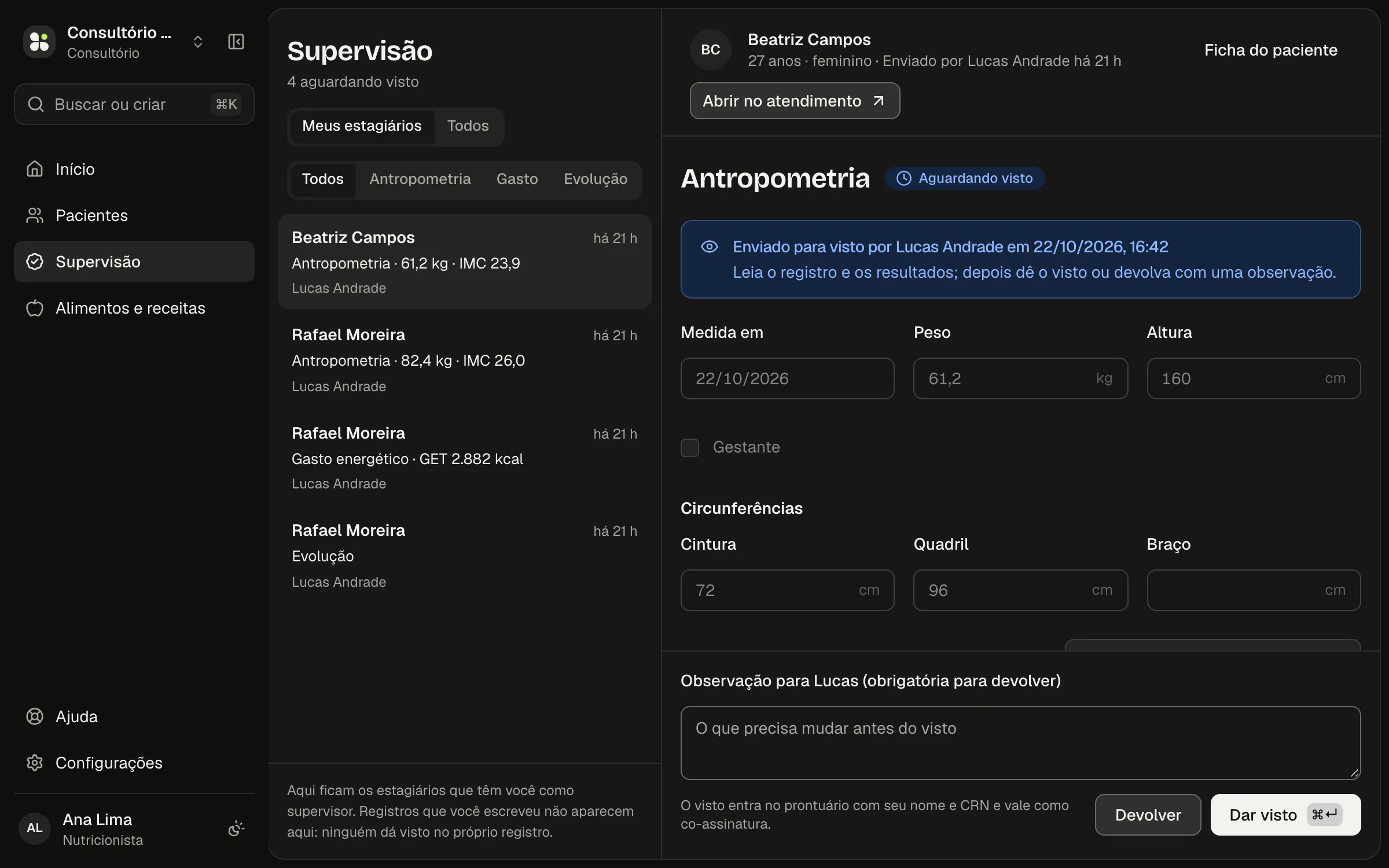1389x868 pixels.
Task: Open the Pacientes page
Action: point(134,215)
